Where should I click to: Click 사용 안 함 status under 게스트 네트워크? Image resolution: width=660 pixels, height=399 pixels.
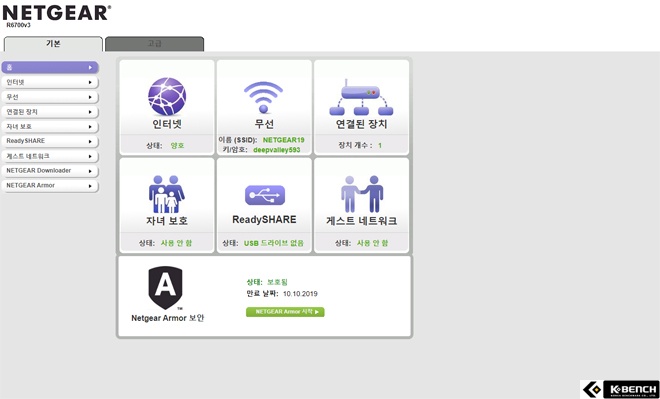tap(373, 243)
